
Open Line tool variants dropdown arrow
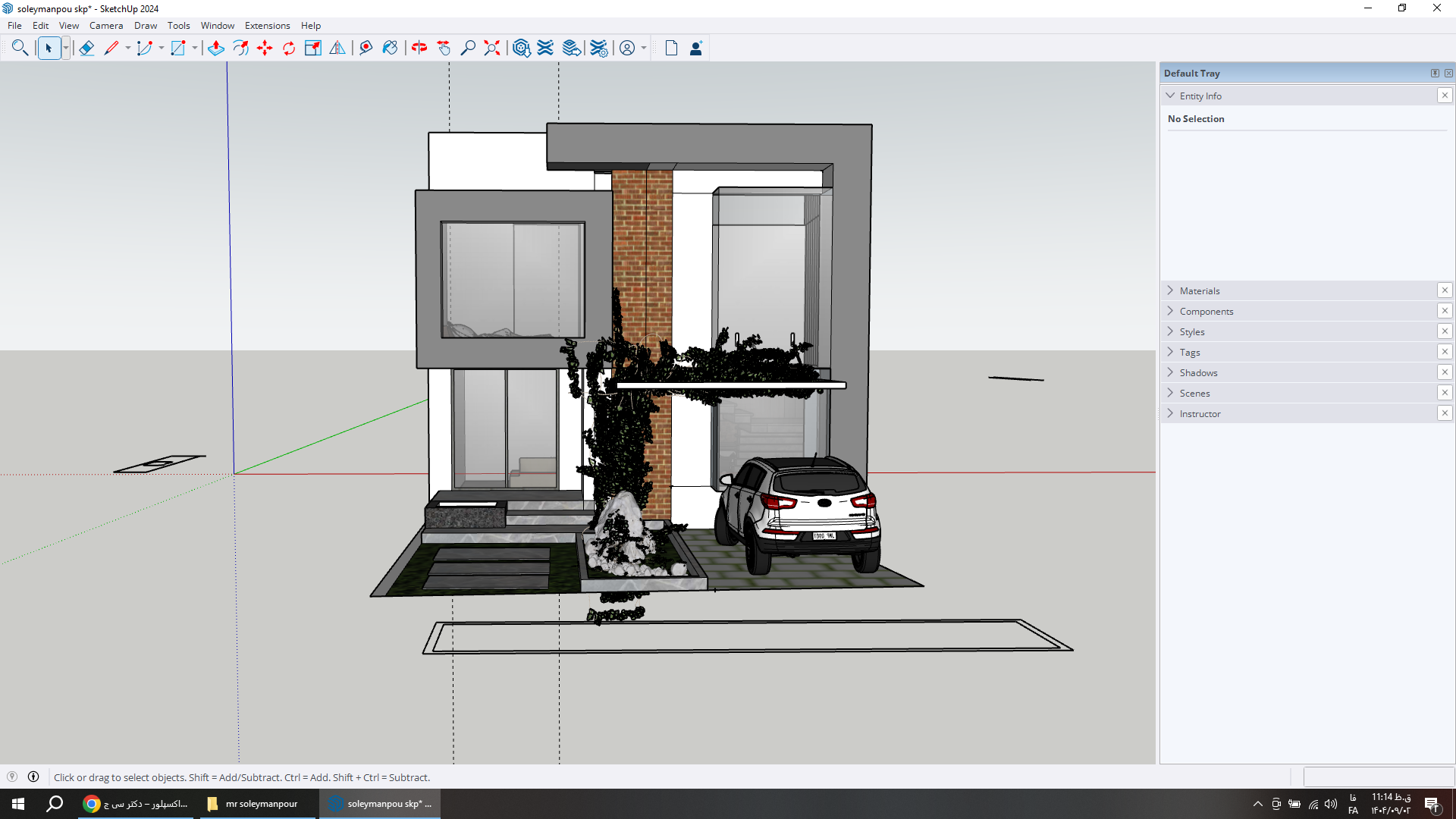128,48
